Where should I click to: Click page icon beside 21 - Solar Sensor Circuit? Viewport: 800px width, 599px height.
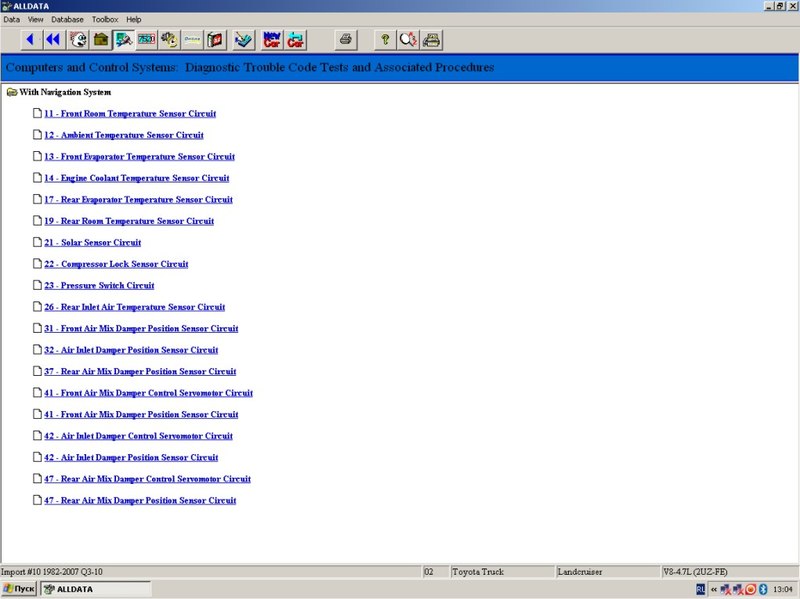(x=37, y=242)
